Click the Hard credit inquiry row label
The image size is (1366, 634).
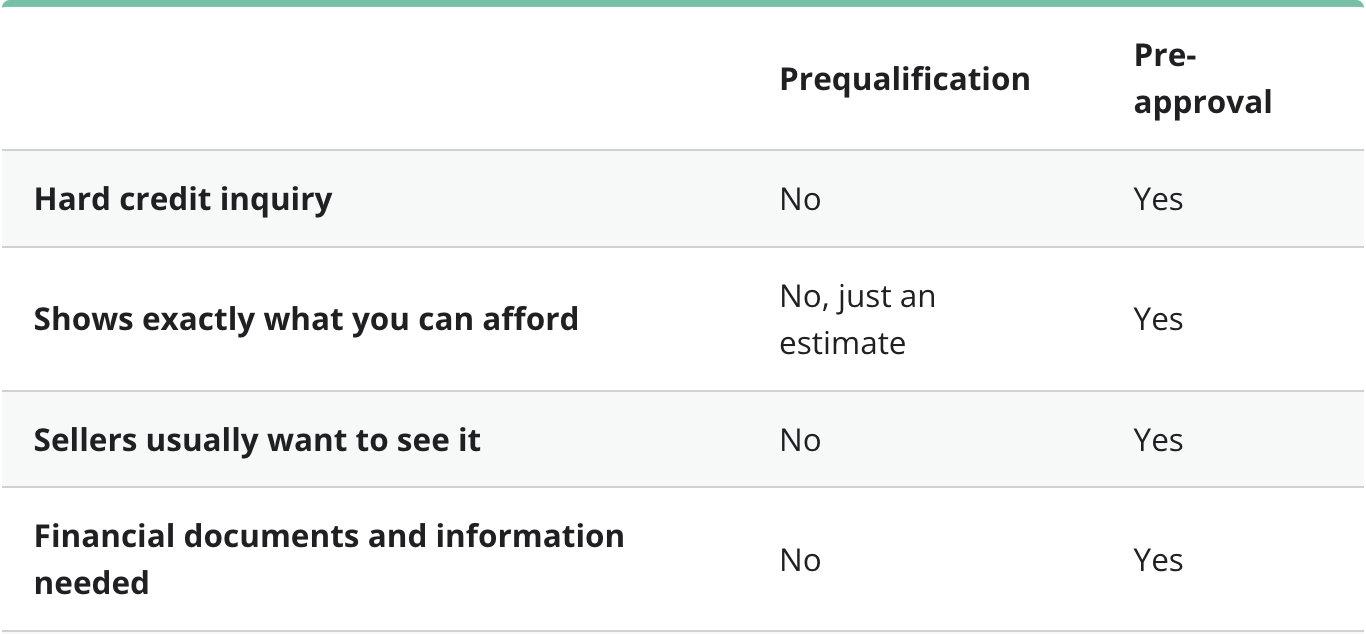183,199
